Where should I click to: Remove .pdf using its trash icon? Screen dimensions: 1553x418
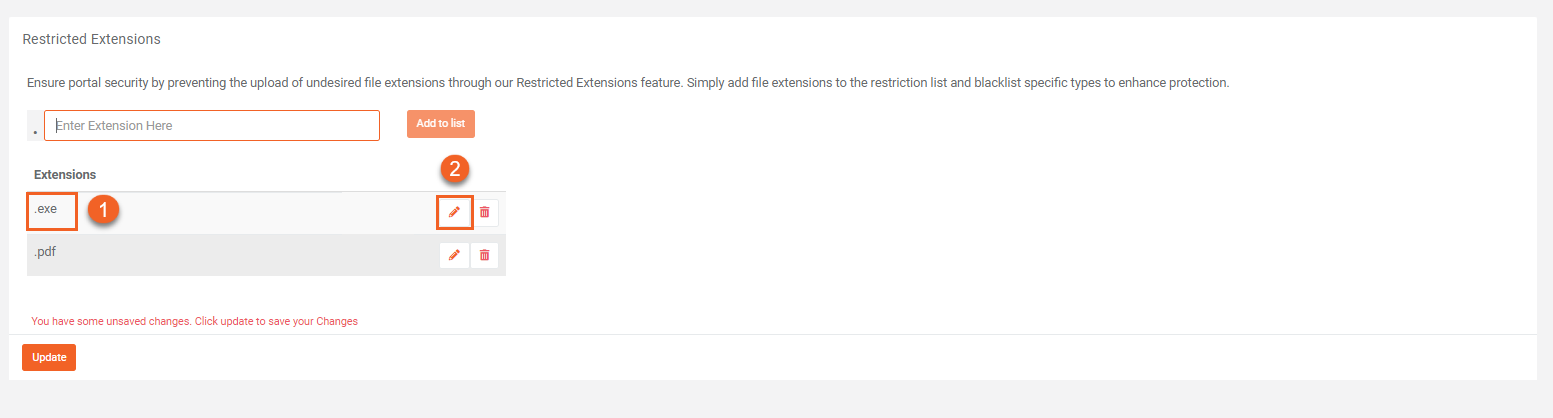tap(485, 255)
